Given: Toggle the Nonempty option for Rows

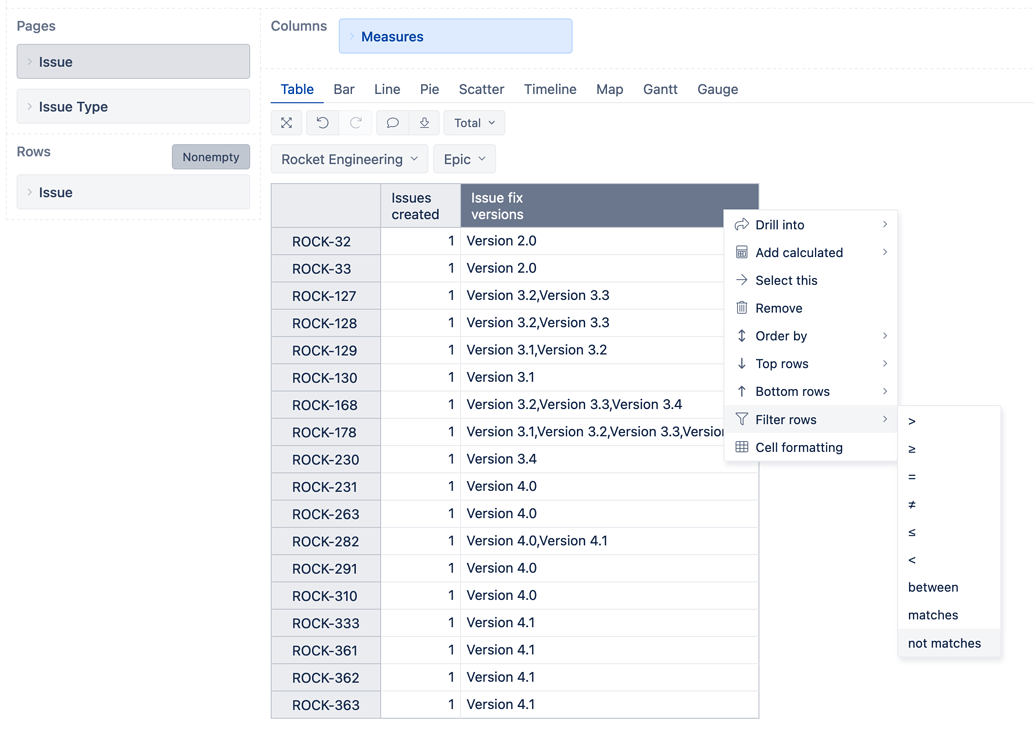Looking at the screenshot, I should pyautogui.click(x=210, y=157).
